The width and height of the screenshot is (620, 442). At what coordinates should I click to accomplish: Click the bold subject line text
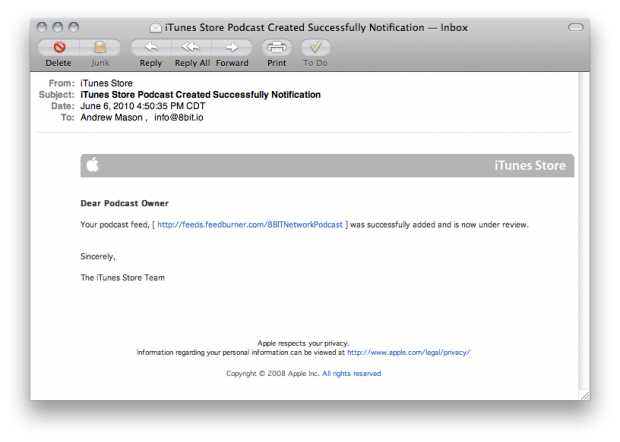coord(200,95)
